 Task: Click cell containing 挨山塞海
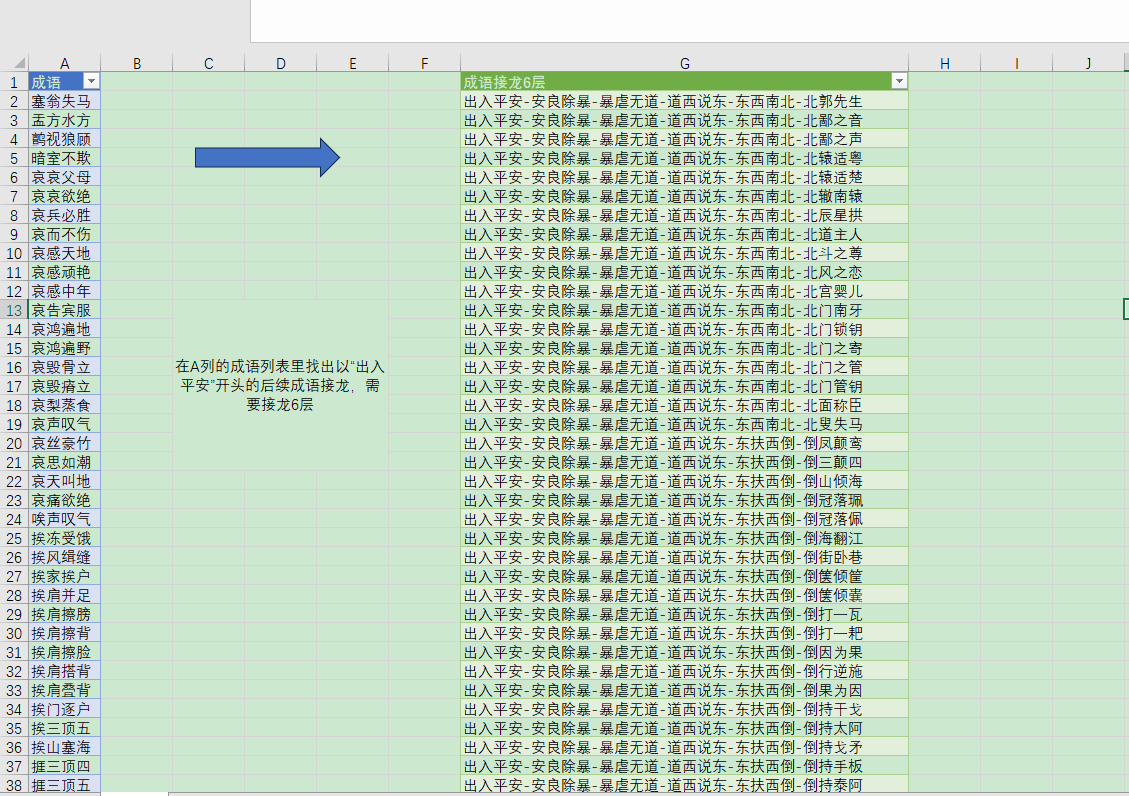64,747
